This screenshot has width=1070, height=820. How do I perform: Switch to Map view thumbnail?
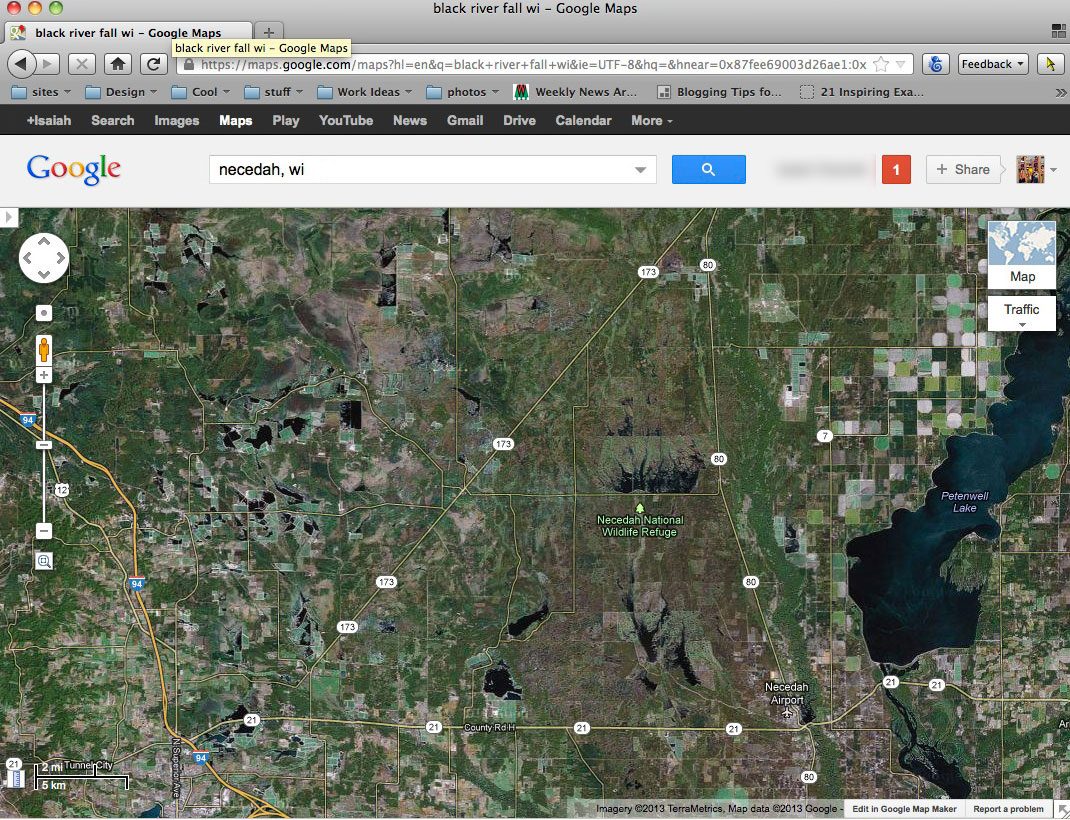tap(1022, 254)
